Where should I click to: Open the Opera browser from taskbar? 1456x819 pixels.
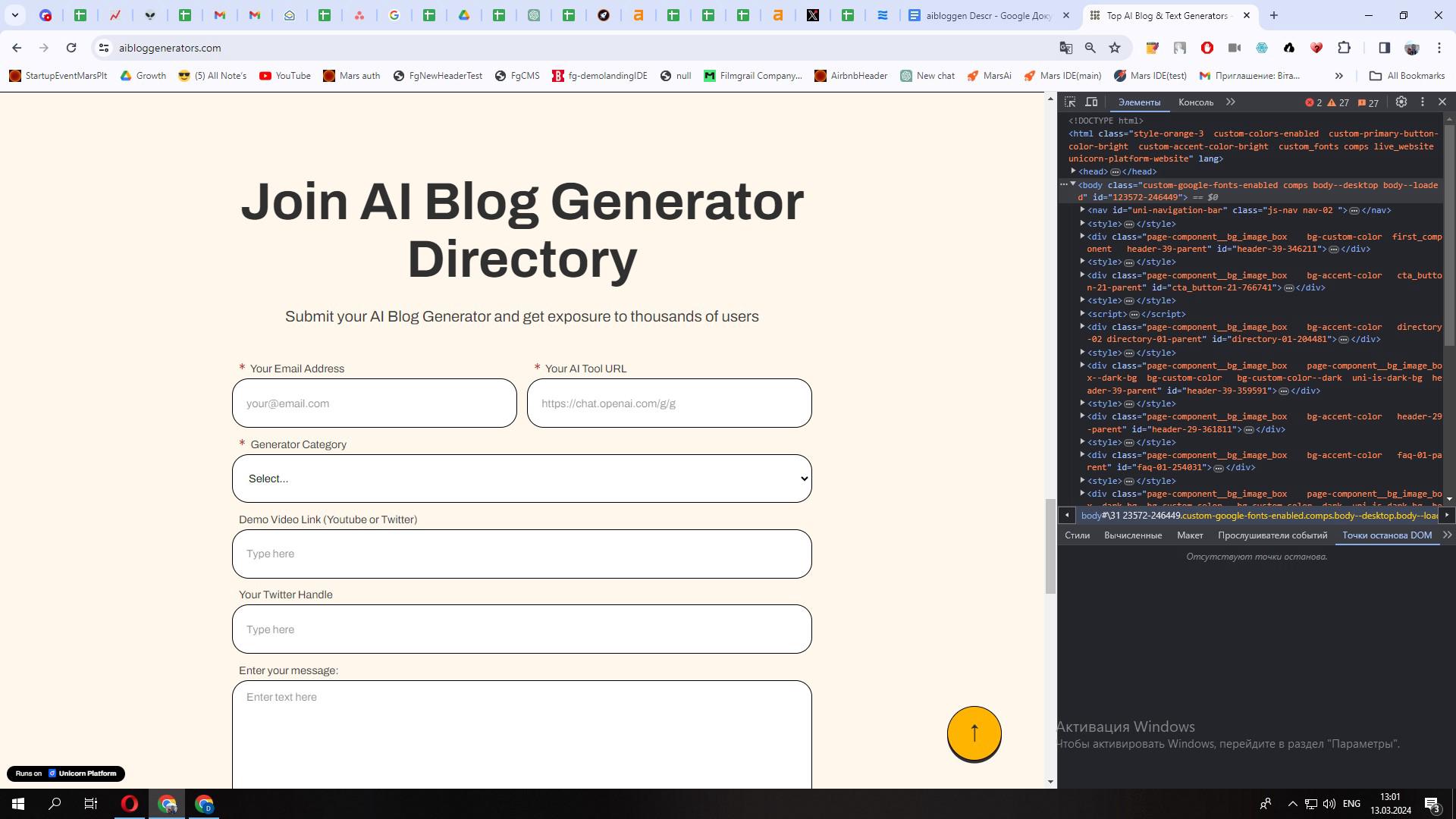(x=130, y=804)
